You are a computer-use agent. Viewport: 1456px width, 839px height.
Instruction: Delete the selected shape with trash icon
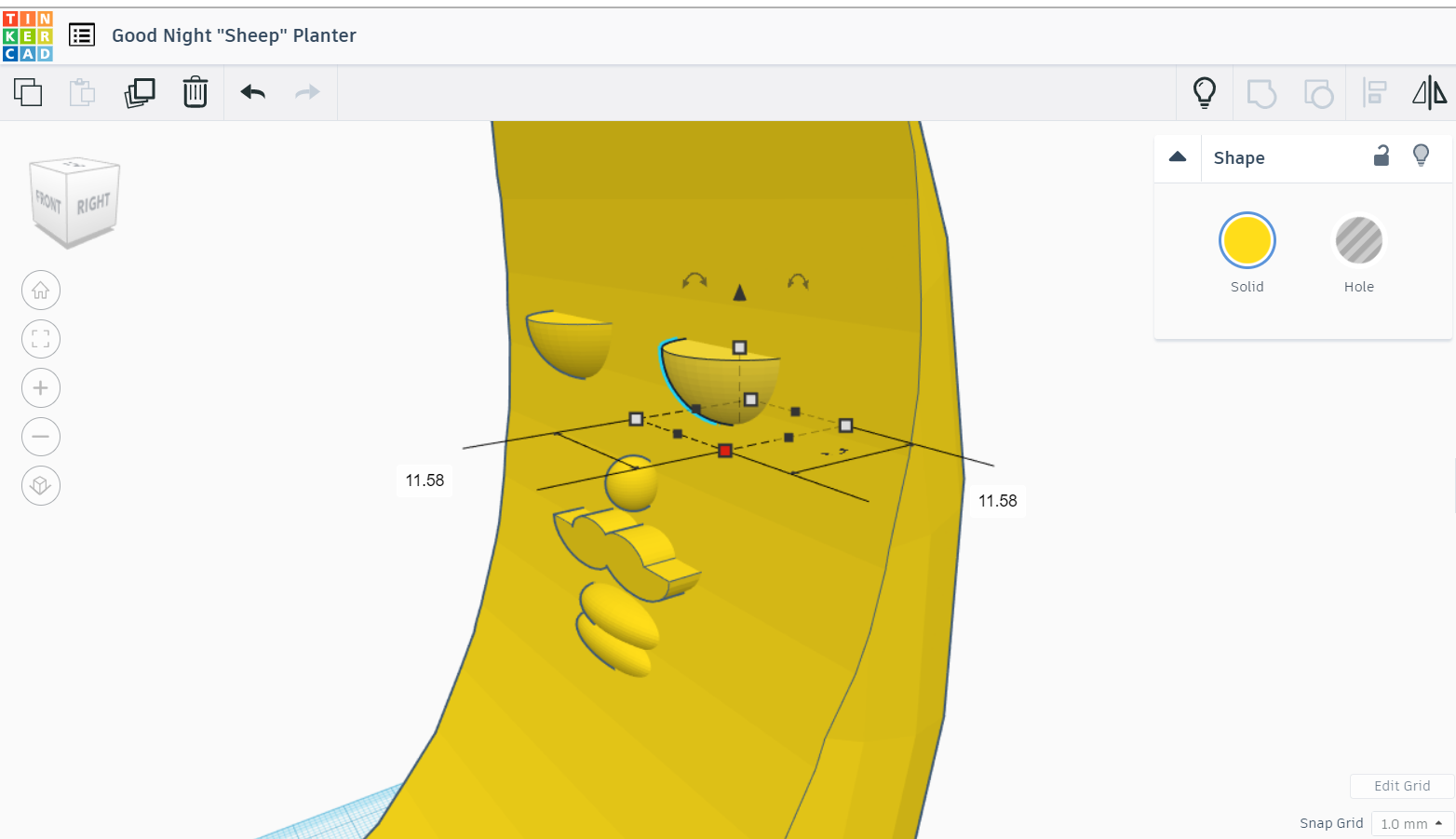point(195,92)
